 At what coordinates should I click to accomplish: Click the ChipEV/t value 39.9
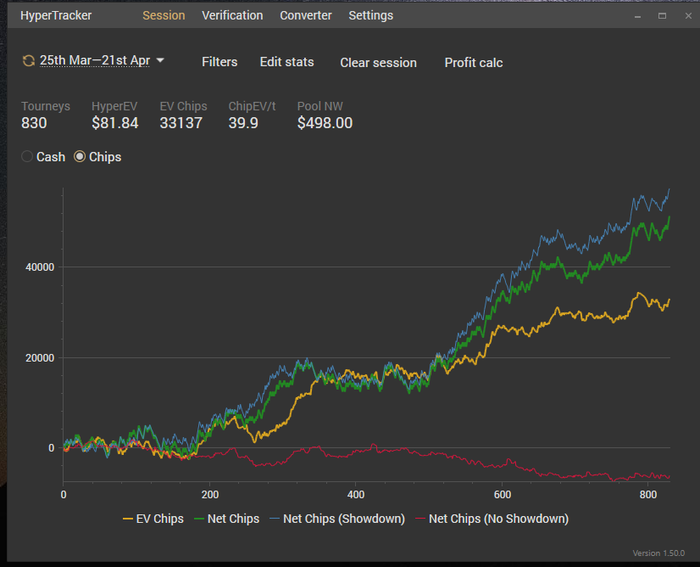point(243,123)
